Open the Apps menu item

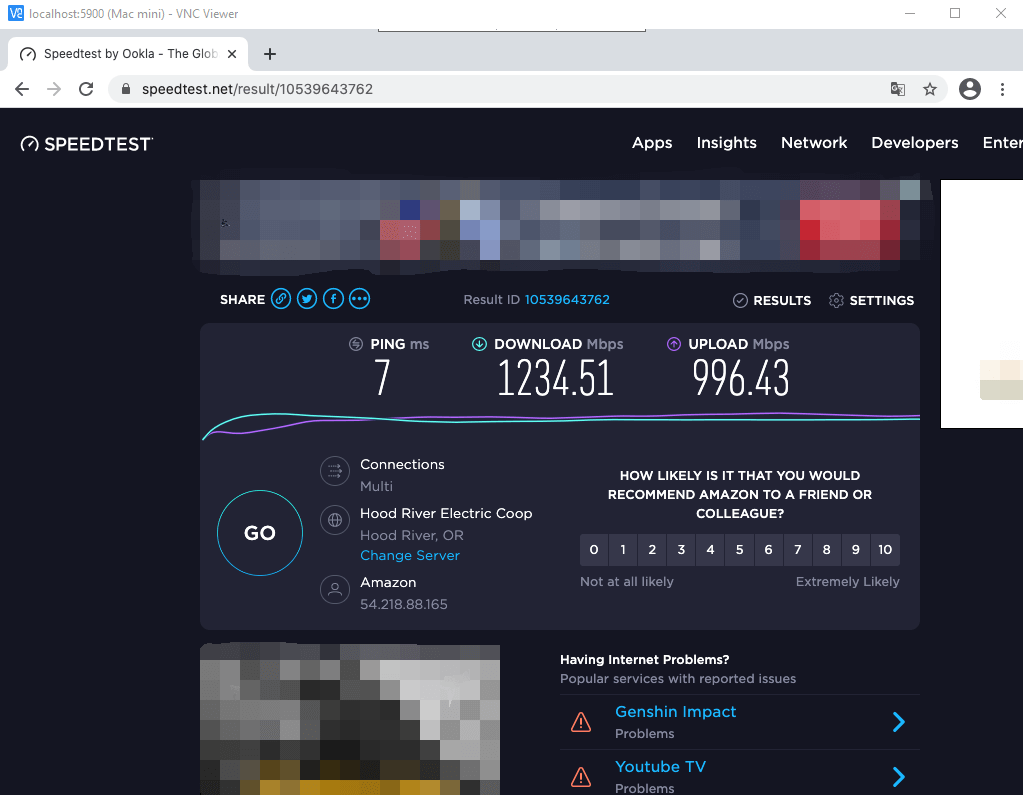pos(652,143)
